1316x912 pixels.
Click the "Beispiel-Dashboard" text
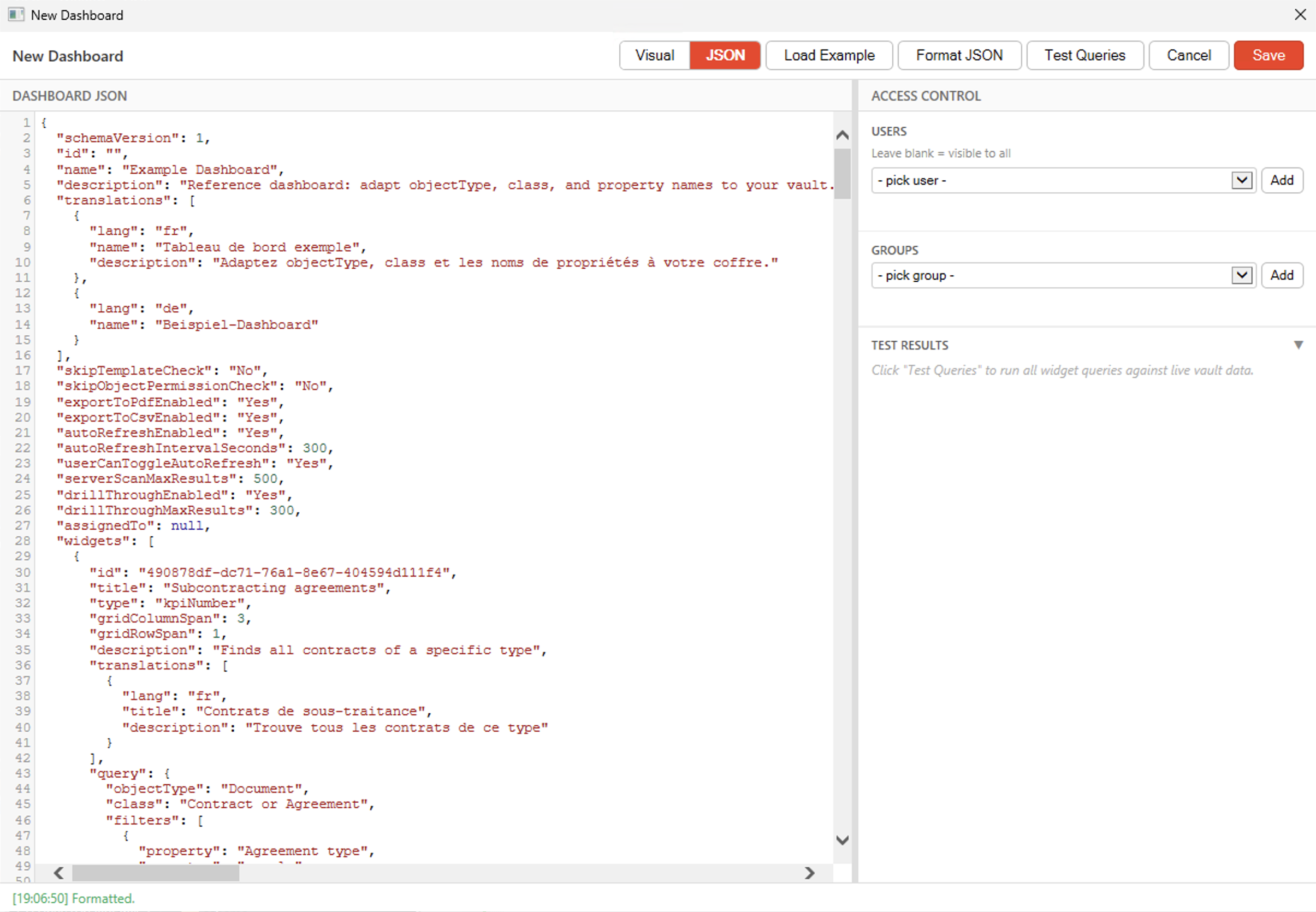click(236, 324)
